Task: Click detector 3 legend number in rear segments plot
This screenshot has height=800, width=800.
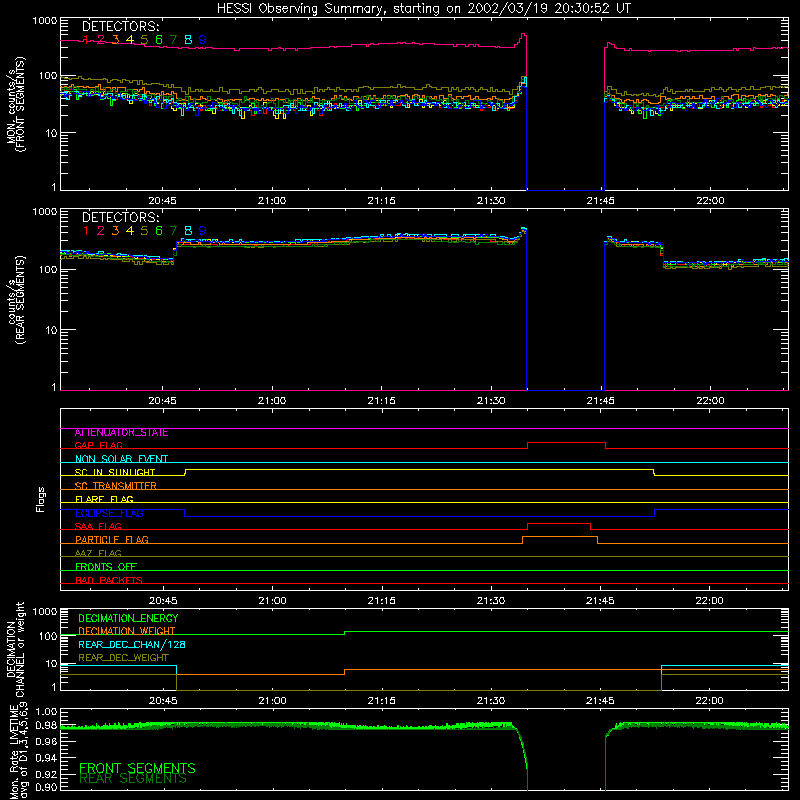Action: click(x=115, y=231)
